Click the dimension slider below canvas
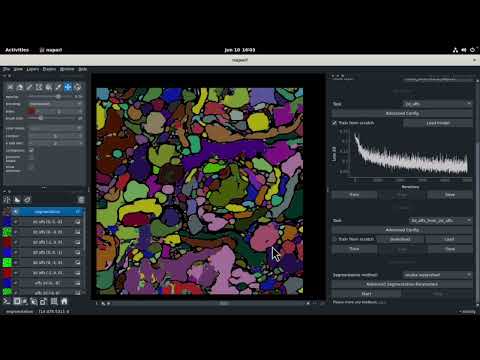Viewport: 480px width, 360px height. pyautogui.click(x=208, y=303)
